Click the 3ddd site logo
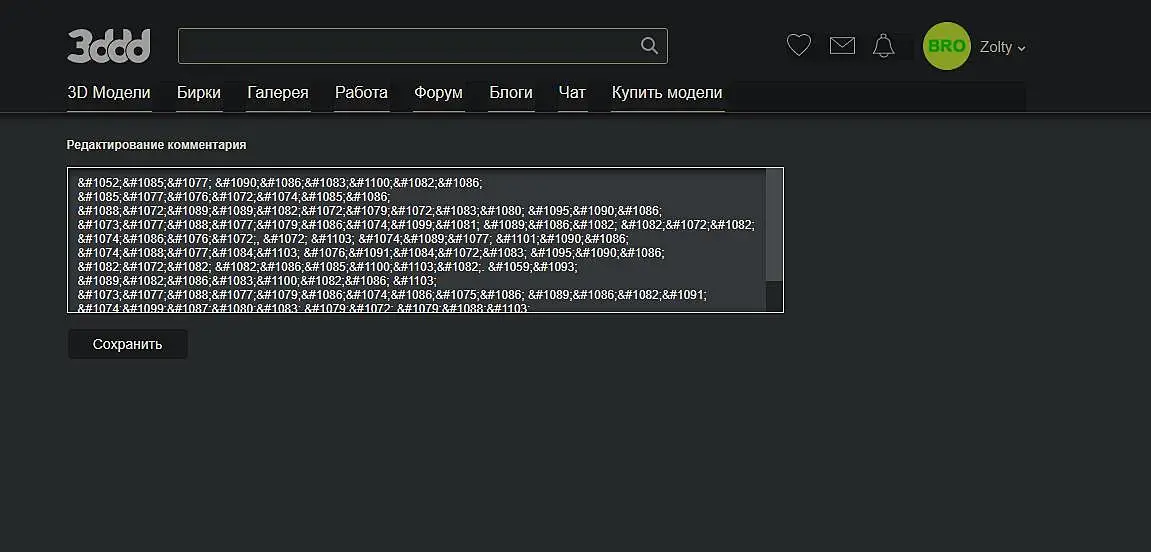 (x=109, y=46)
